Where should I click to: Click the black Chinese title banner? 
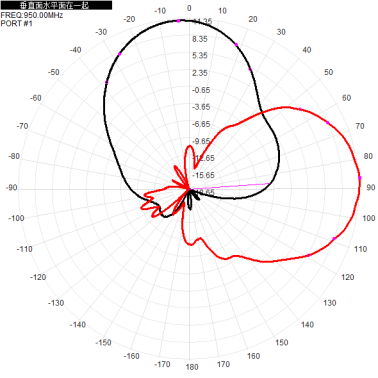pyautogui.click(x=56, y=5)
